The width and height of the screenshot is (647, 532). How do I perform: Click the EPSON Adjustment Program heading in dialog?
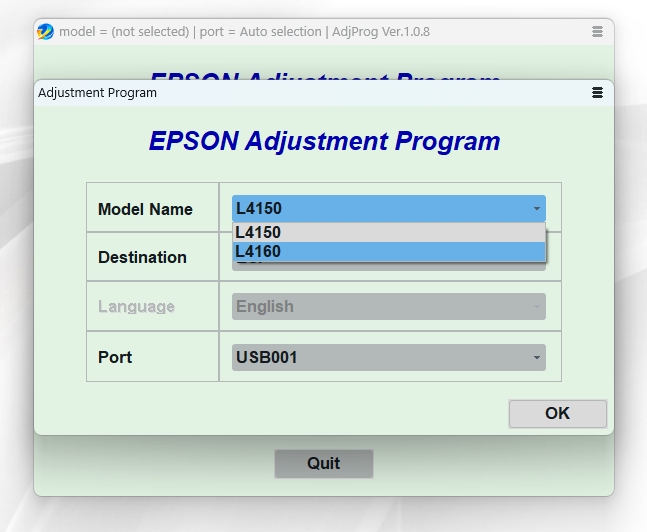pos(324,141)
